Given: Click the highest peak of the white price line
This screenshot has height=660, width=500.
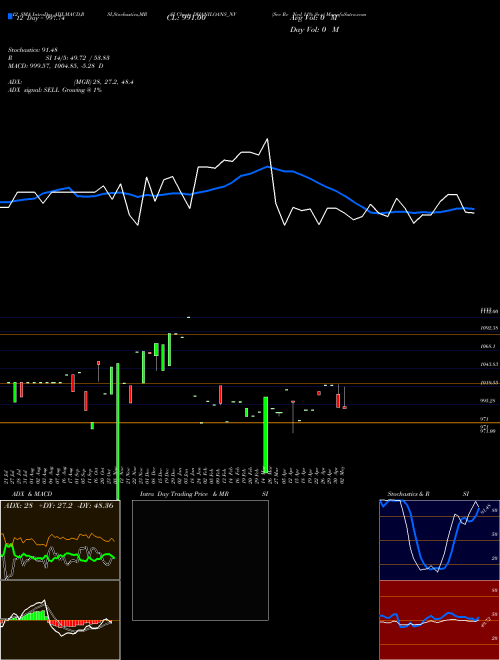Looking at the screenshot, I should [x=267, y=138].
